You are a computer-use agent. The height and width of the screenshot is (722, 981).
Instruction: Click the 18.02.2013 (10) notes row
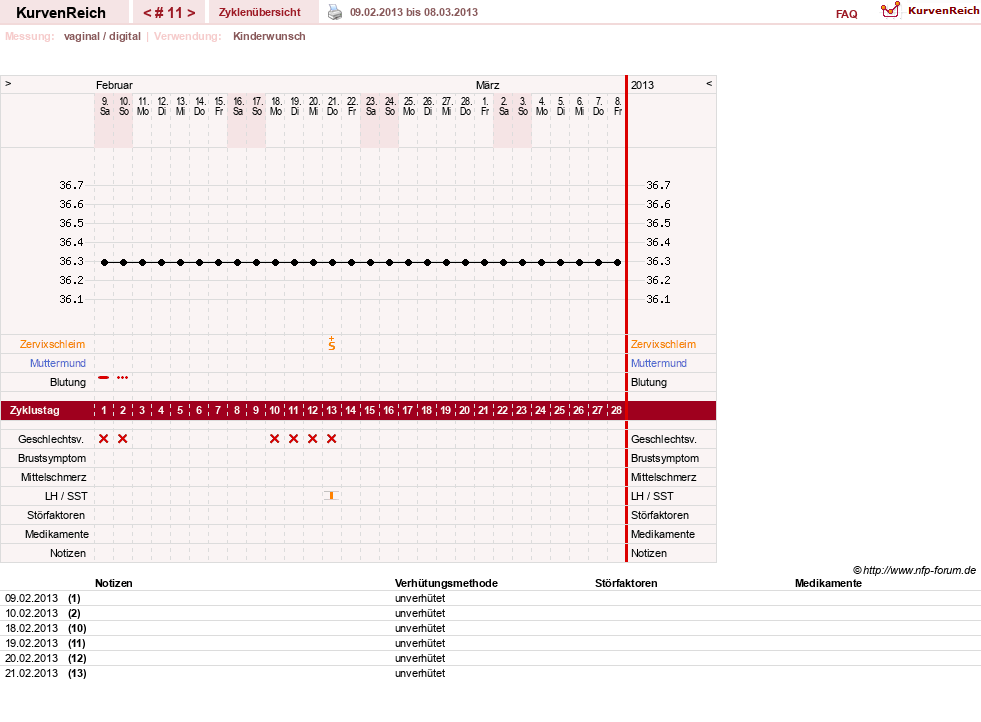[490, 628]
